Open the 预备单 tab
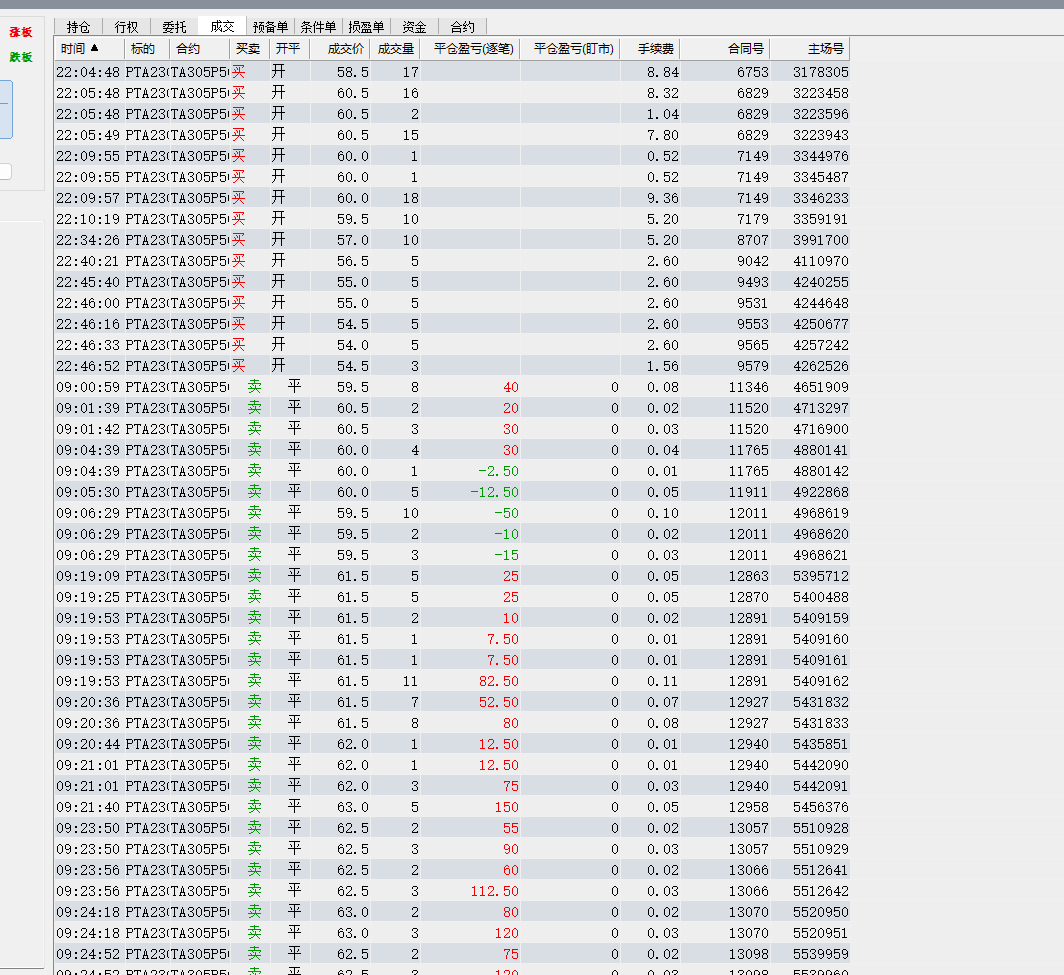Viewport: 1064px width, 975px height. pos(270,27)
